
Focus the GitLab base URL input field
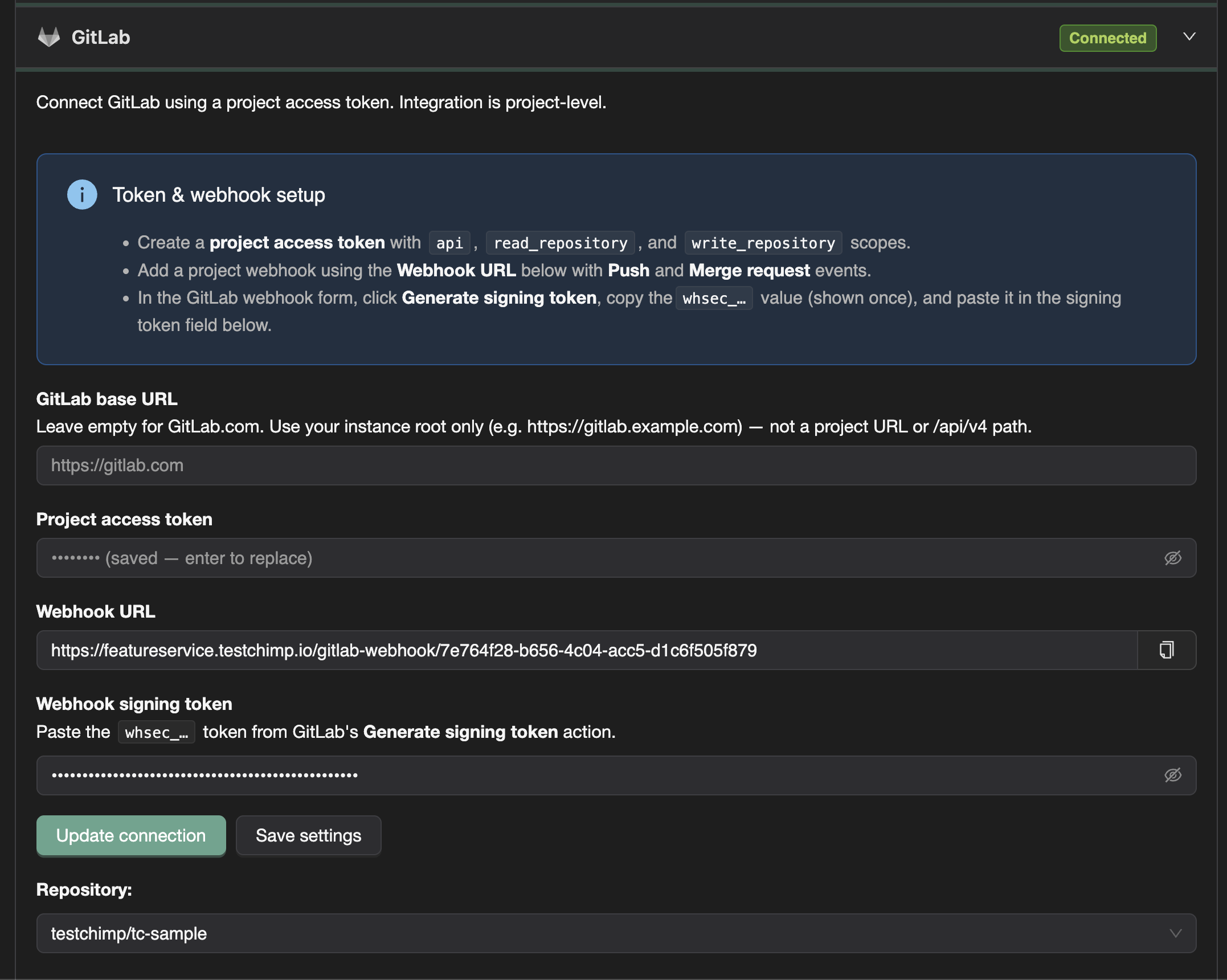click(616, 465)
